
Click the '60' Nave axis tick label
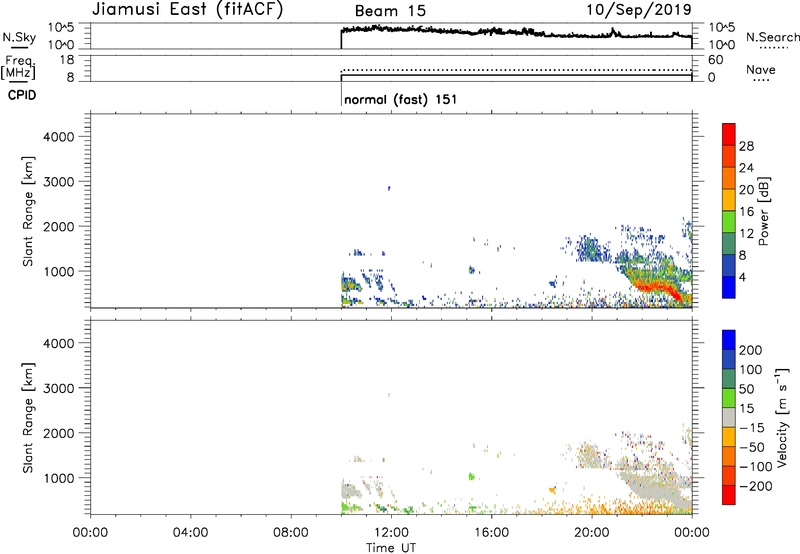point(716,60)
